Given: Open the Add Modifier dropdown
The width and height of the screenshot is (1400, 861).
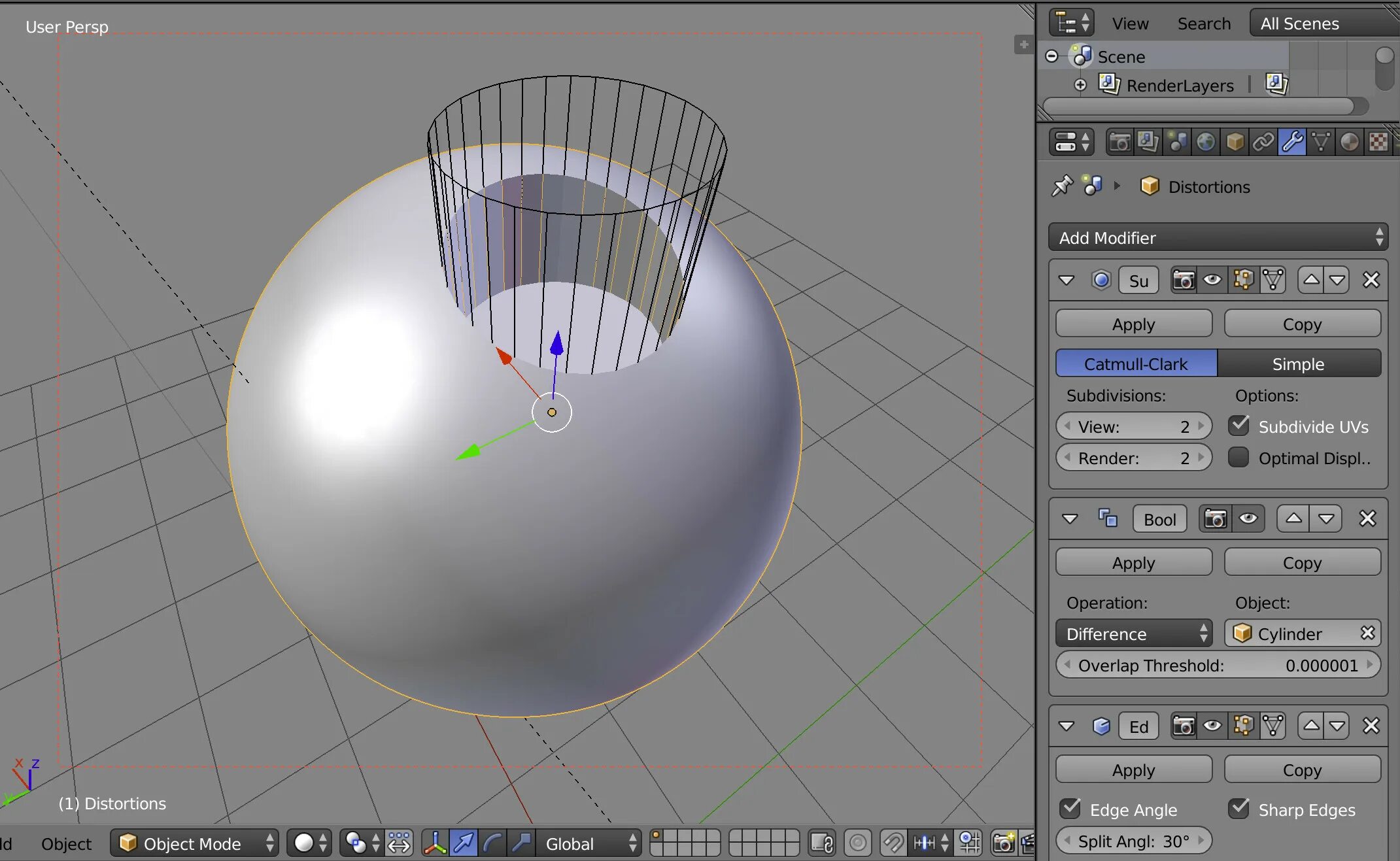Looking at the screenshot, I should (1218, 237).
